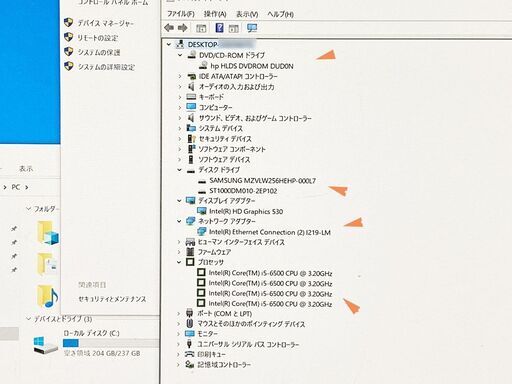512x384 pixels.
Task: Click the Forward arrow toolbar icon
Action: [x=182, y=28]
